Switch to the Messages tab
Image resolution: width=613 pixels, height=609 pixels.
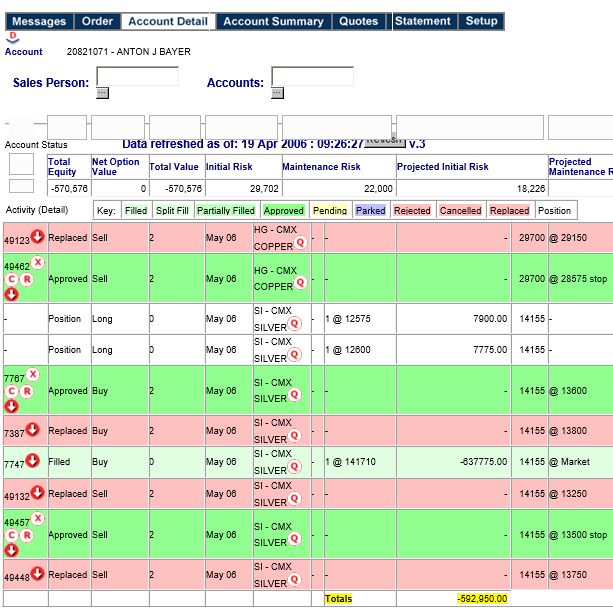[39, 21]
